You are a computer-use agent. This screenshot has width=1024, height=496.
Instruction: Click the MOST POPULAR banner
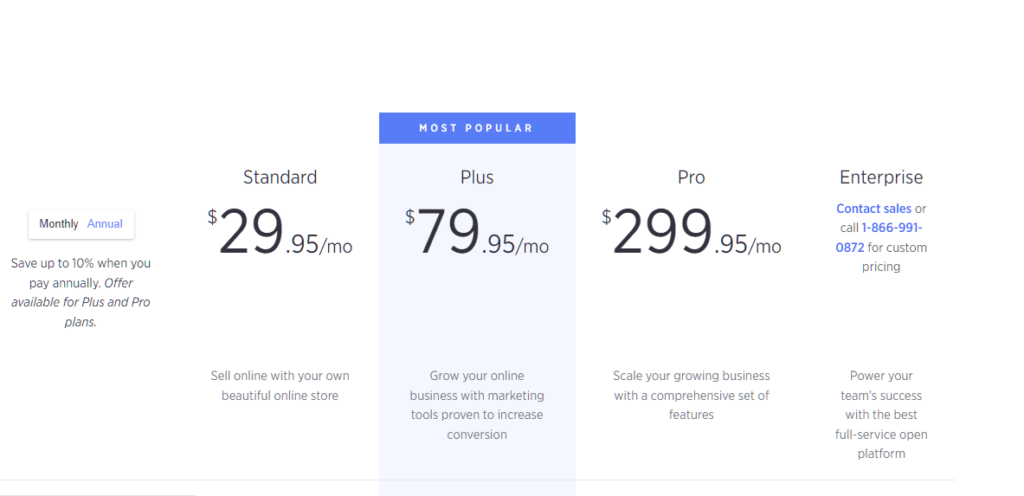click(477, 128)
